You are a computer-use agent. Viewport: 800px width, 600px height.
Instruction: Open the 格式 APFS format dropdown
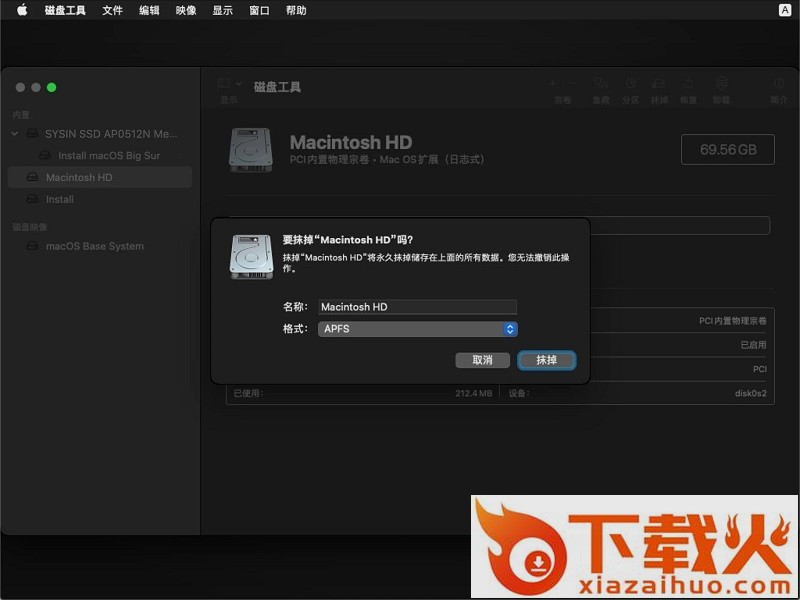pos(417,329)
